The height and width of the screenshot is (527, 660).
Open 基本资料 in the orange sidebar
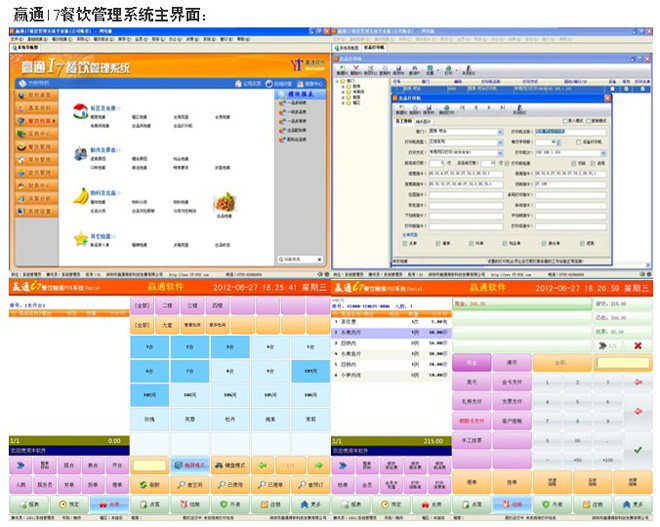pos(37,108)
